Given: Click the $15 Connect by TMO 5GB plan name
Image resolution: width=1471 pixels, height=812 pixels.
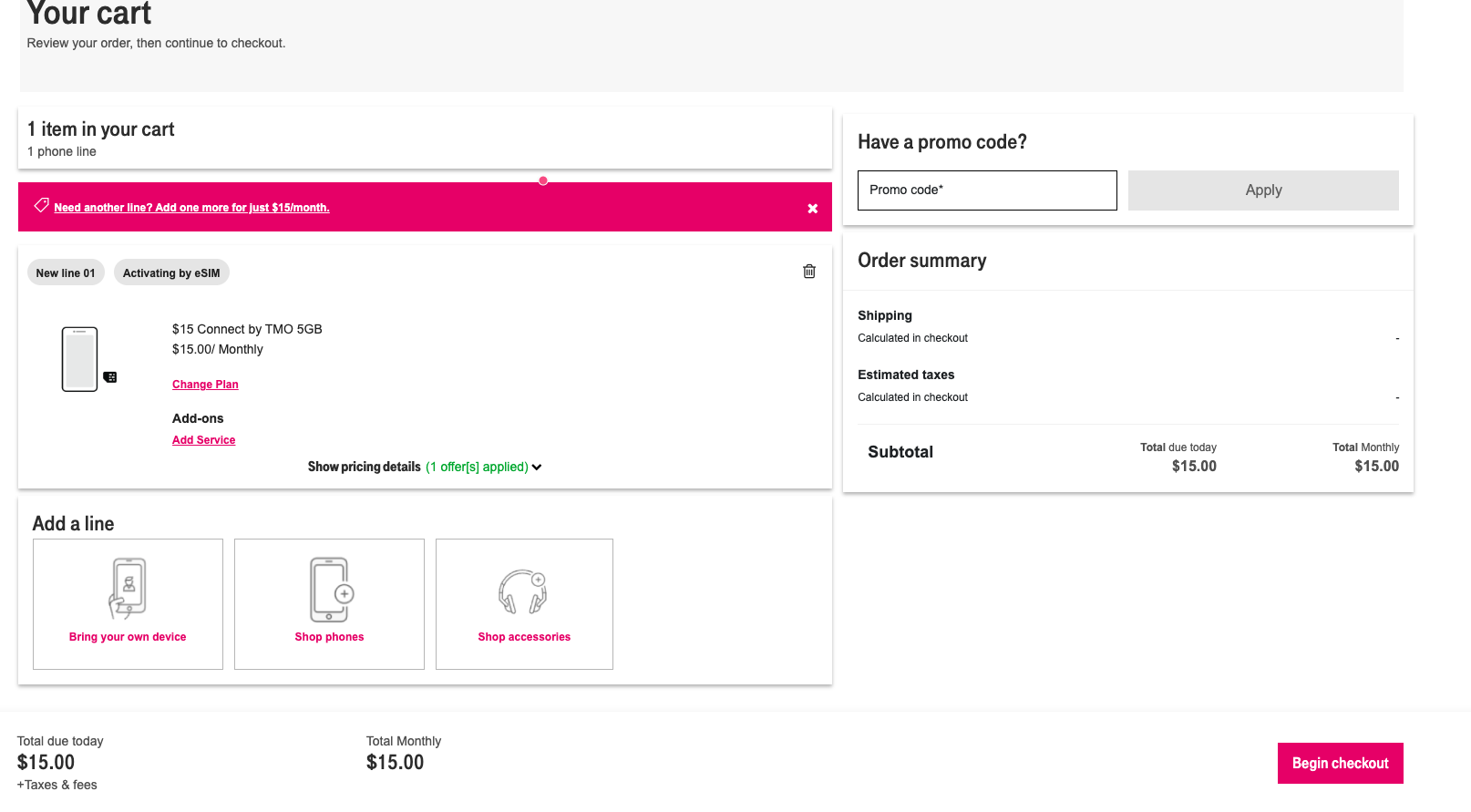Looking at the screenshot, I should (x=247, y=329).
